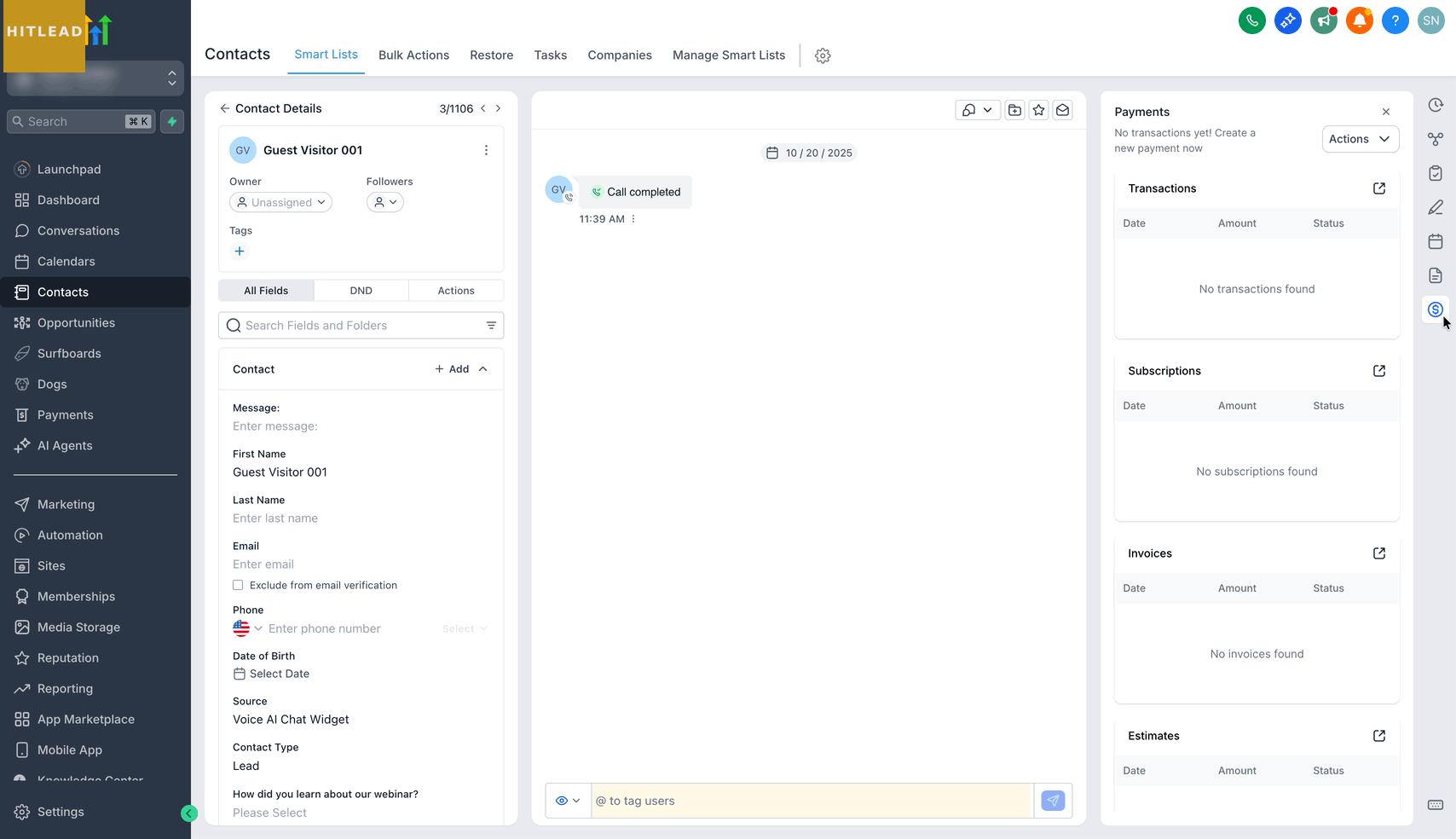This screenshot has width=1456, height=839.
Task: Go to previous contact arrow
Action: click(483, 108)
